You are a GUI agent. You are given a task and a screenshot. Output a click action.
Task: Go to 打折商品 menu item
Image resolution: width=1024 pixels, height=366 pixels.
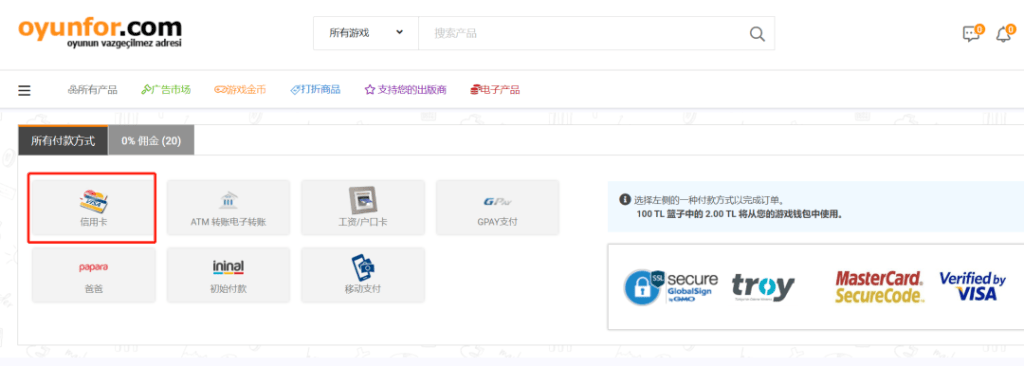[315, 90]
